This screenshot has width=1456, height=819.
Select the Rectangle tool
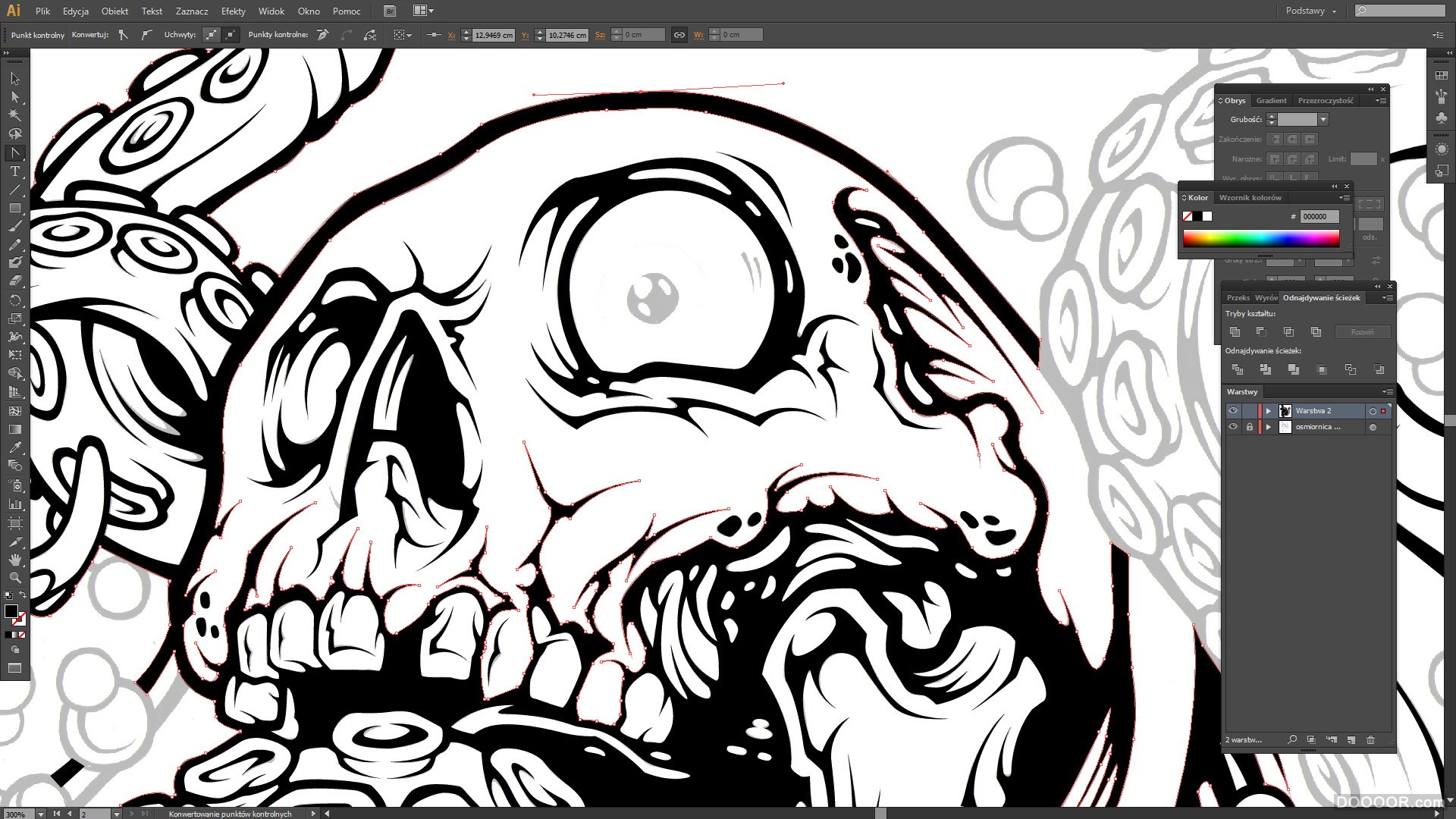click(14, 208)
